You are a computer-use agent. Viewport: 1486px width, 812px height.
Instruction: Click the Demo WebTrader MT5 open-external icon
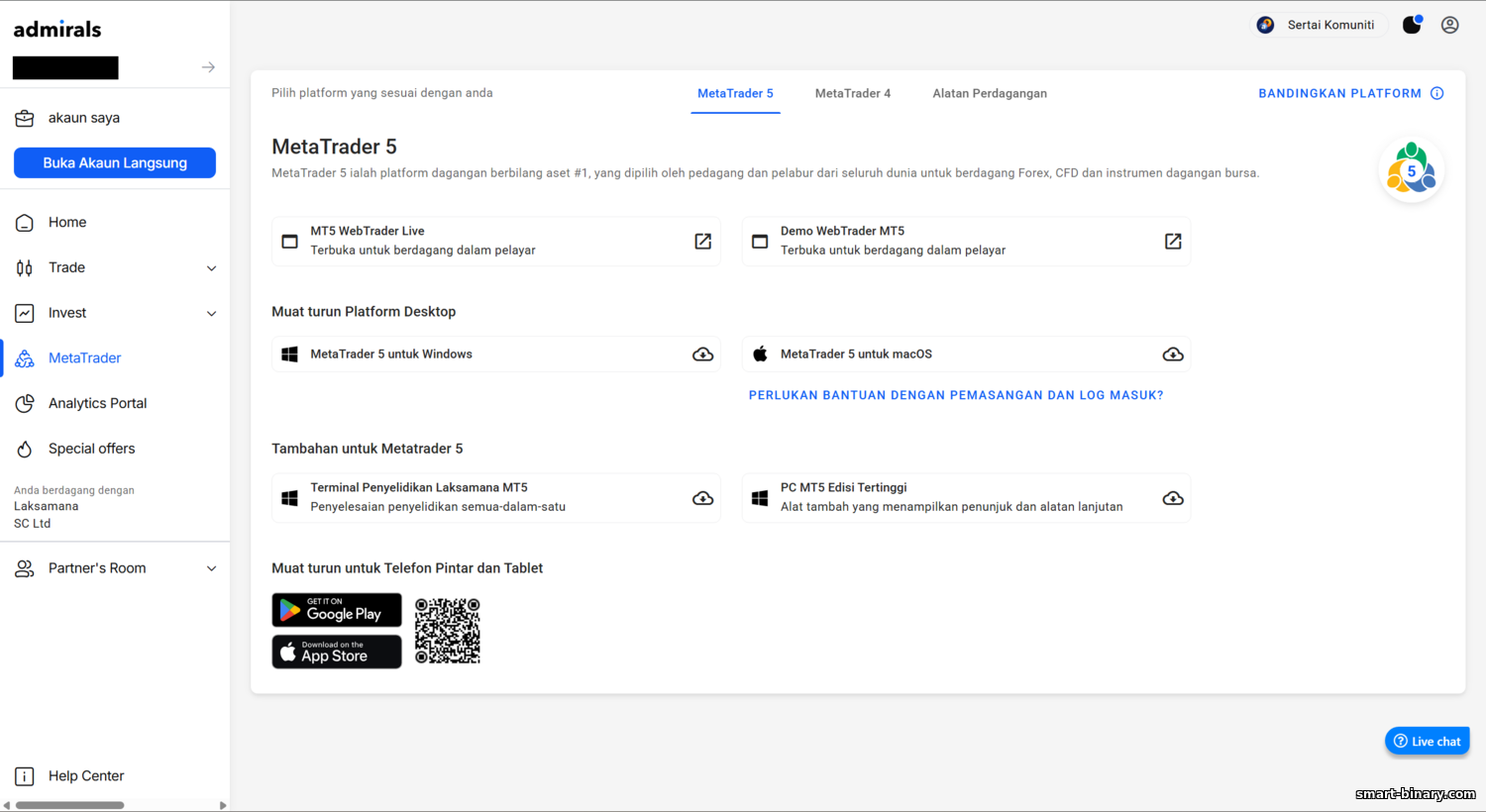pos(1172,242)
